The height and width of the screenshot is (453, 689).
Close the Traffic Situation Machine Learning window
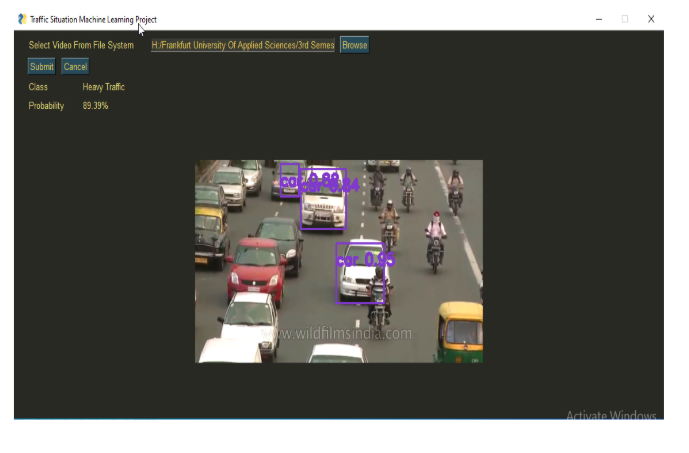click(651, 19)
